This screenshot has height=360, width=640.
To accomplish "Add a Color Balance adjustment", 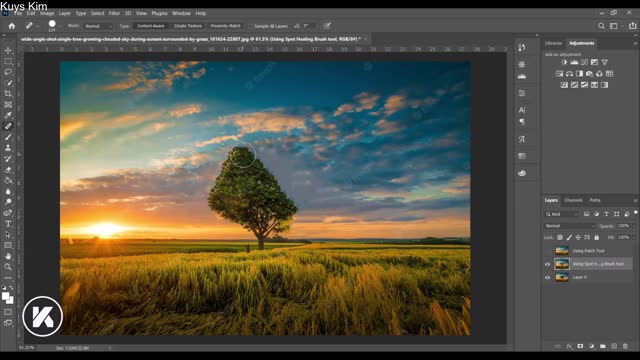I will click(569, 73).
